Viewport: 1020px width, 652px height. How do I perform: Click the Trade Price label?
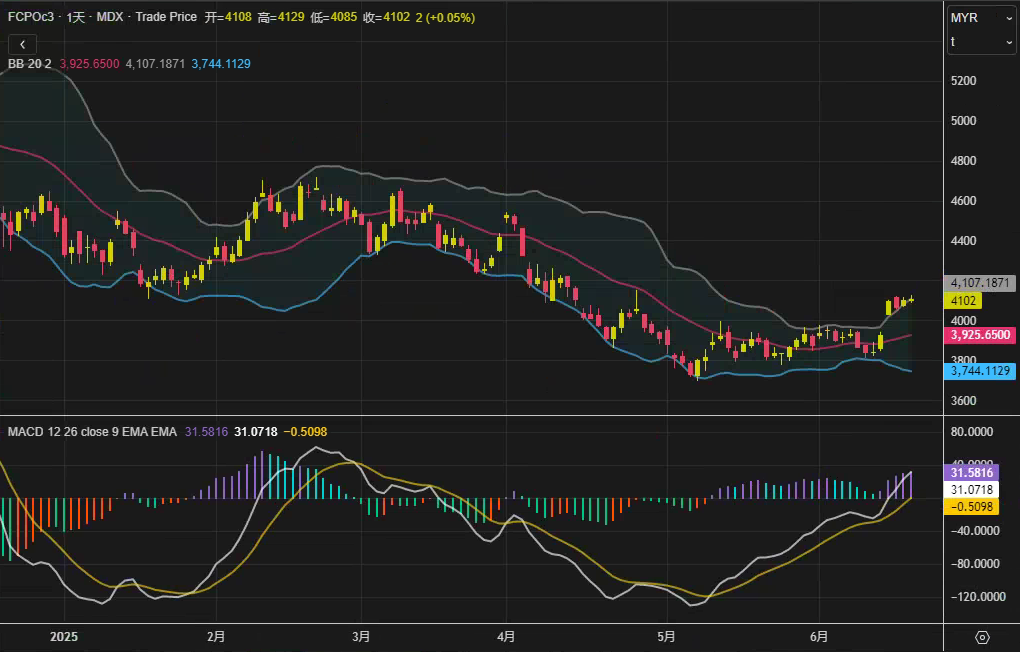(166, 17)
